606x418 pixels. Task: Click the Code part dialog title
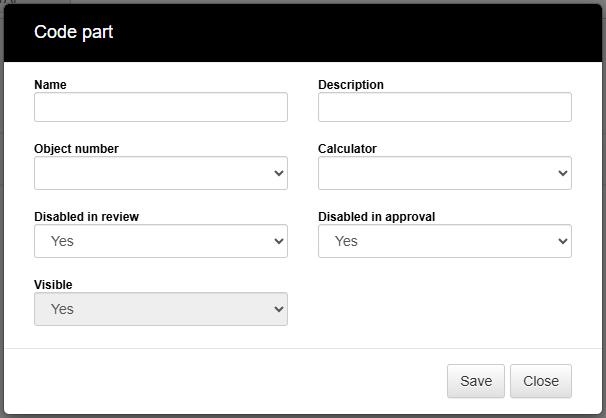74,32
